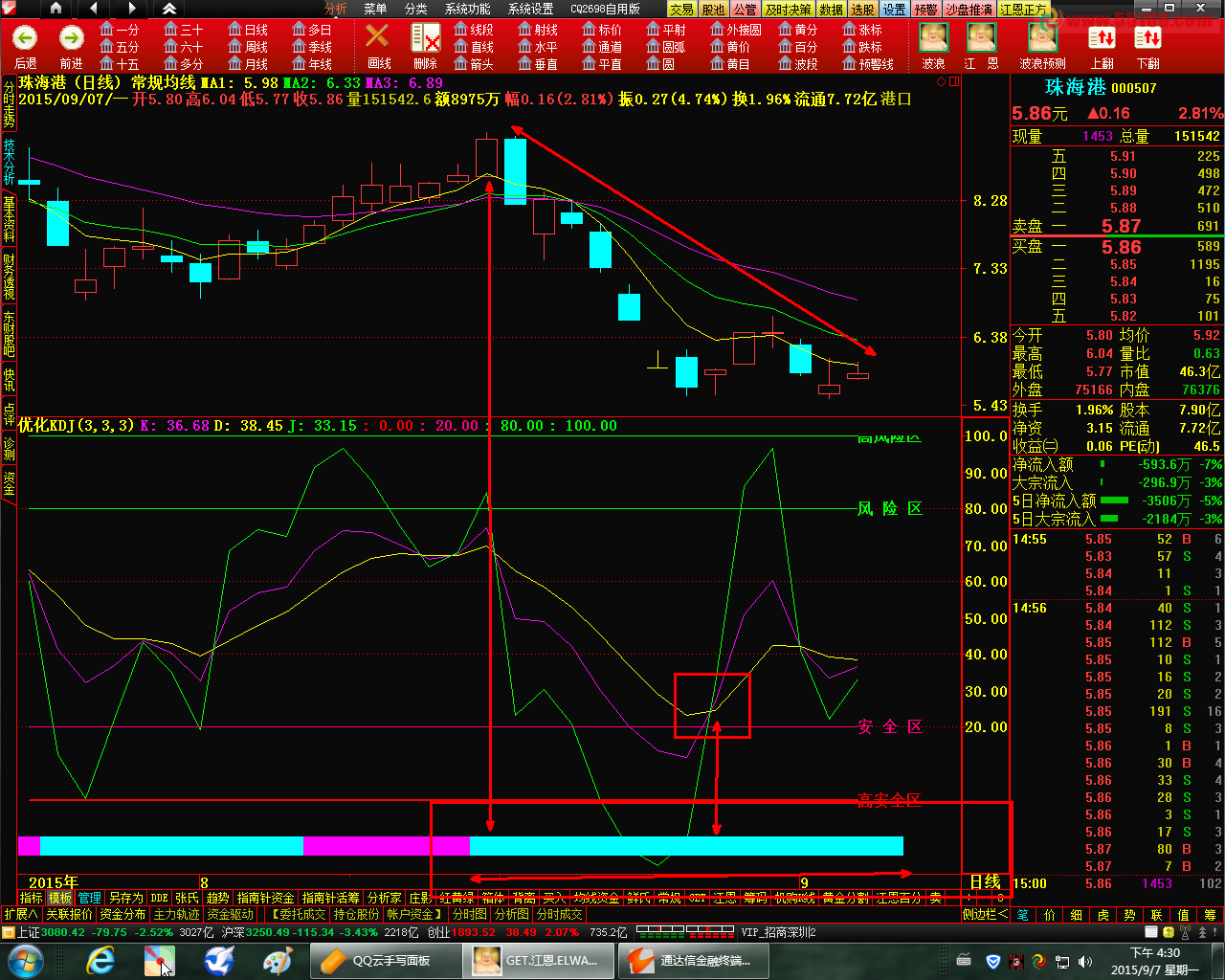The height and width of the screenshot is (980, 1225).
Task: Open Internet Explorer from taskbar
Action: tap(100, 961)
